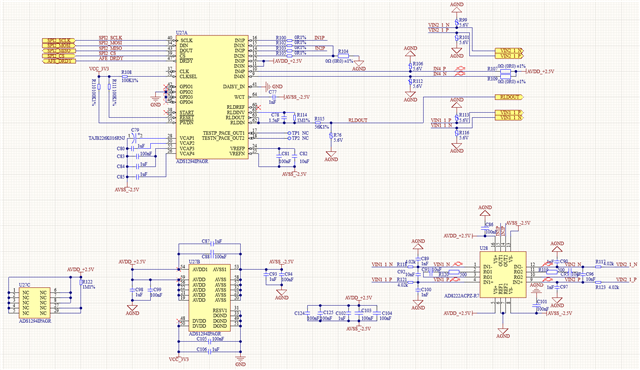
Task: Select the yellow VIN2_1_N port
Action: (509, 51)
